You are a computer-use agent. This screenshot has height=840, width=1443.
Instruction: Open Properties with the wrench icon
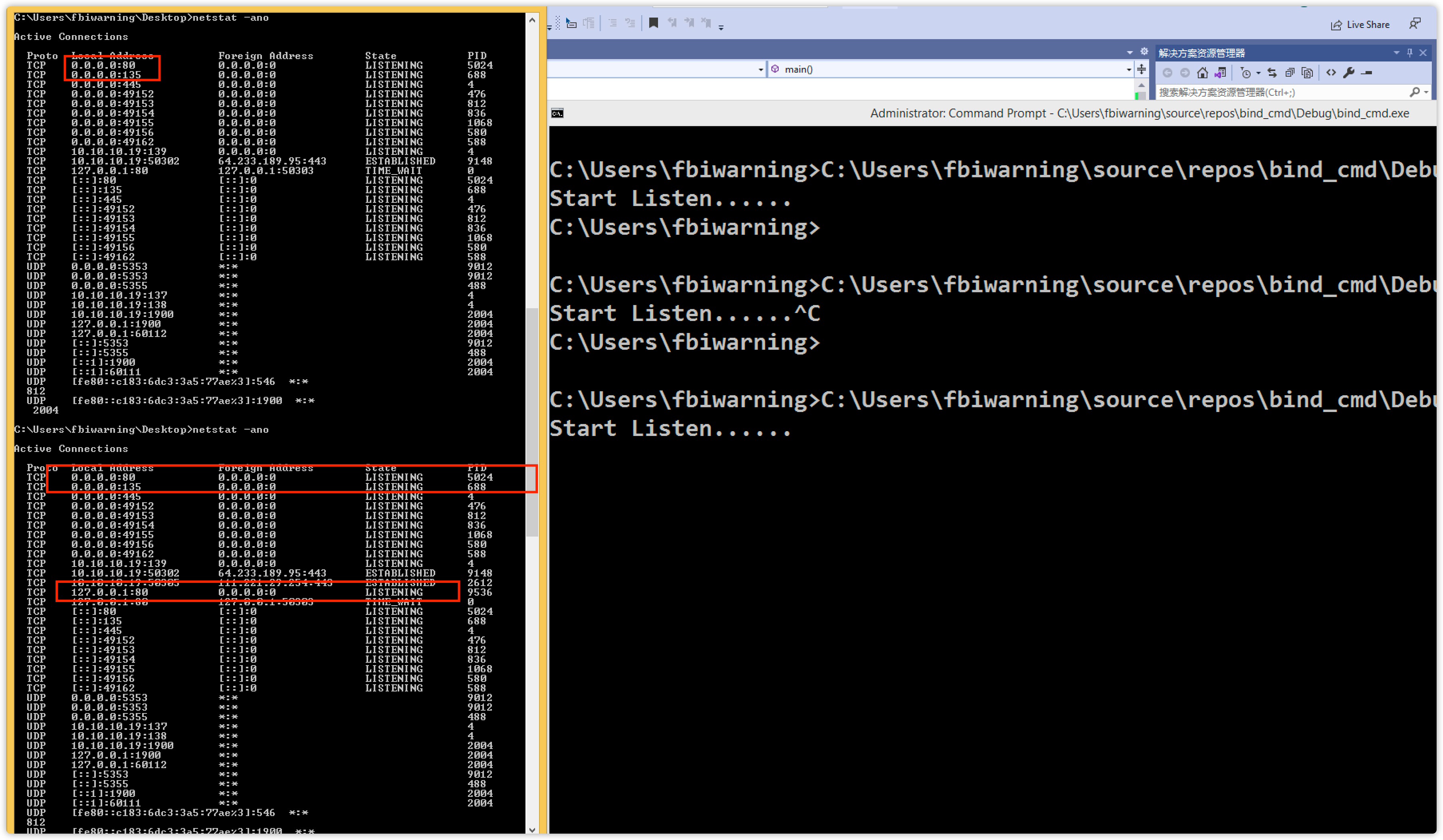[1348, 73]
